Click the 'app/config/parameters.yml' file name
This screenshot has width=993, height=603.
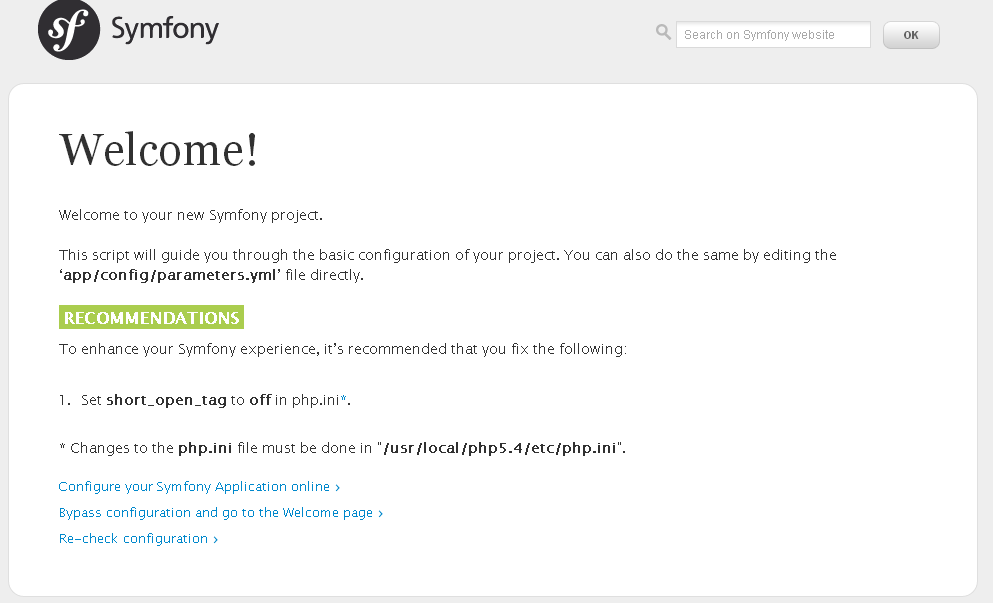pyautogui.click(x=170, y=275)
